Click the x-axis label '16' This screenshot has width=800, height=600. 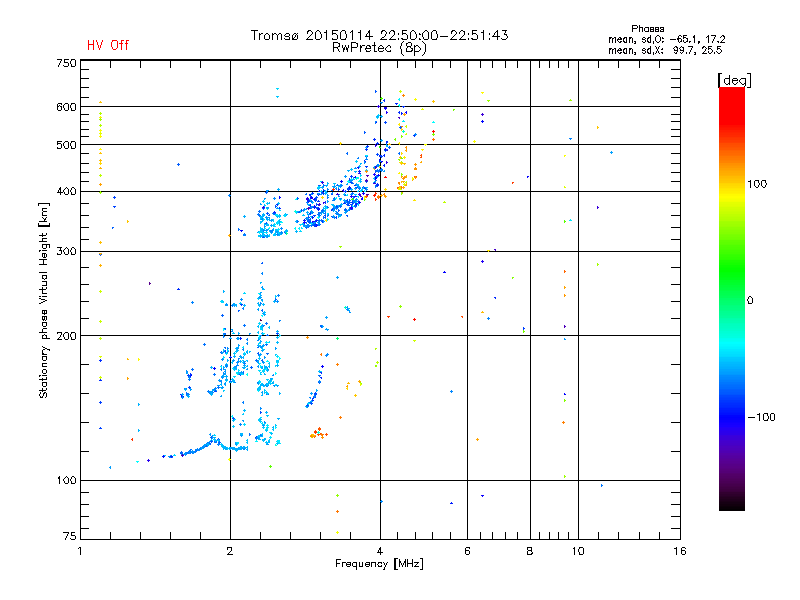tap(680, 551)
